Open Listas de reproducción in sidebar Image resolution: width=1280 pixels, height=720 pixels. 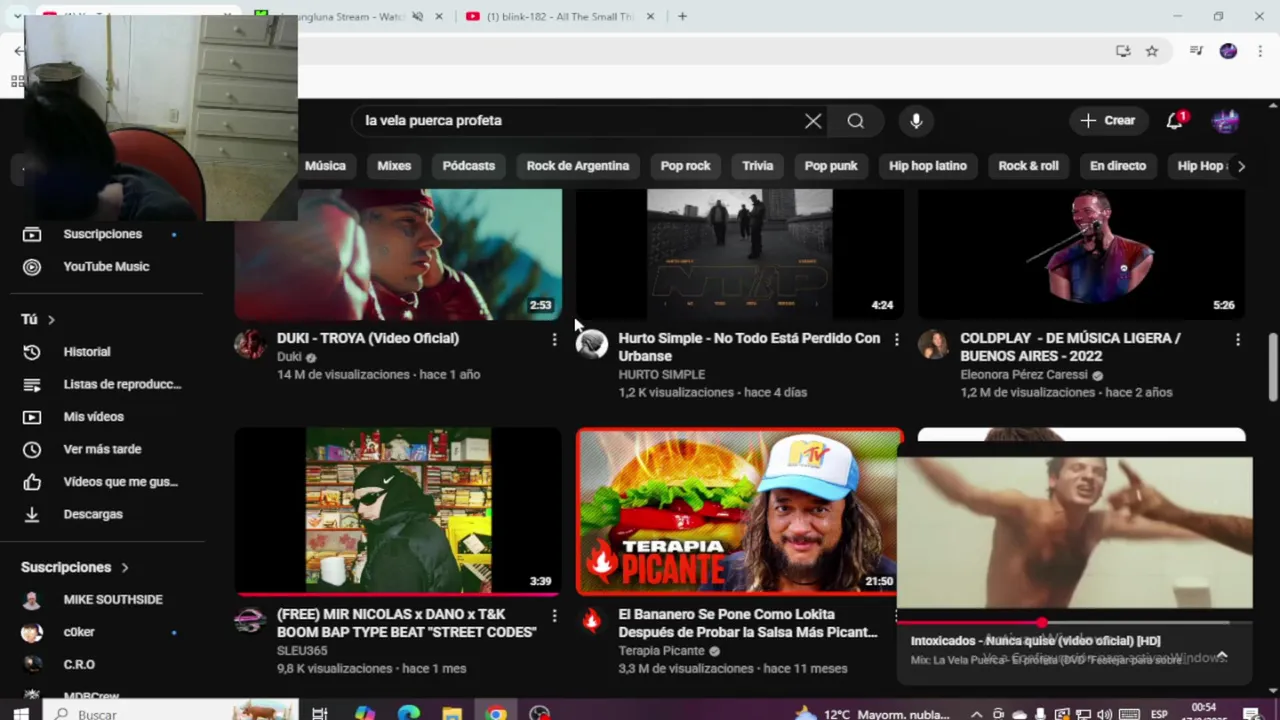108,384
